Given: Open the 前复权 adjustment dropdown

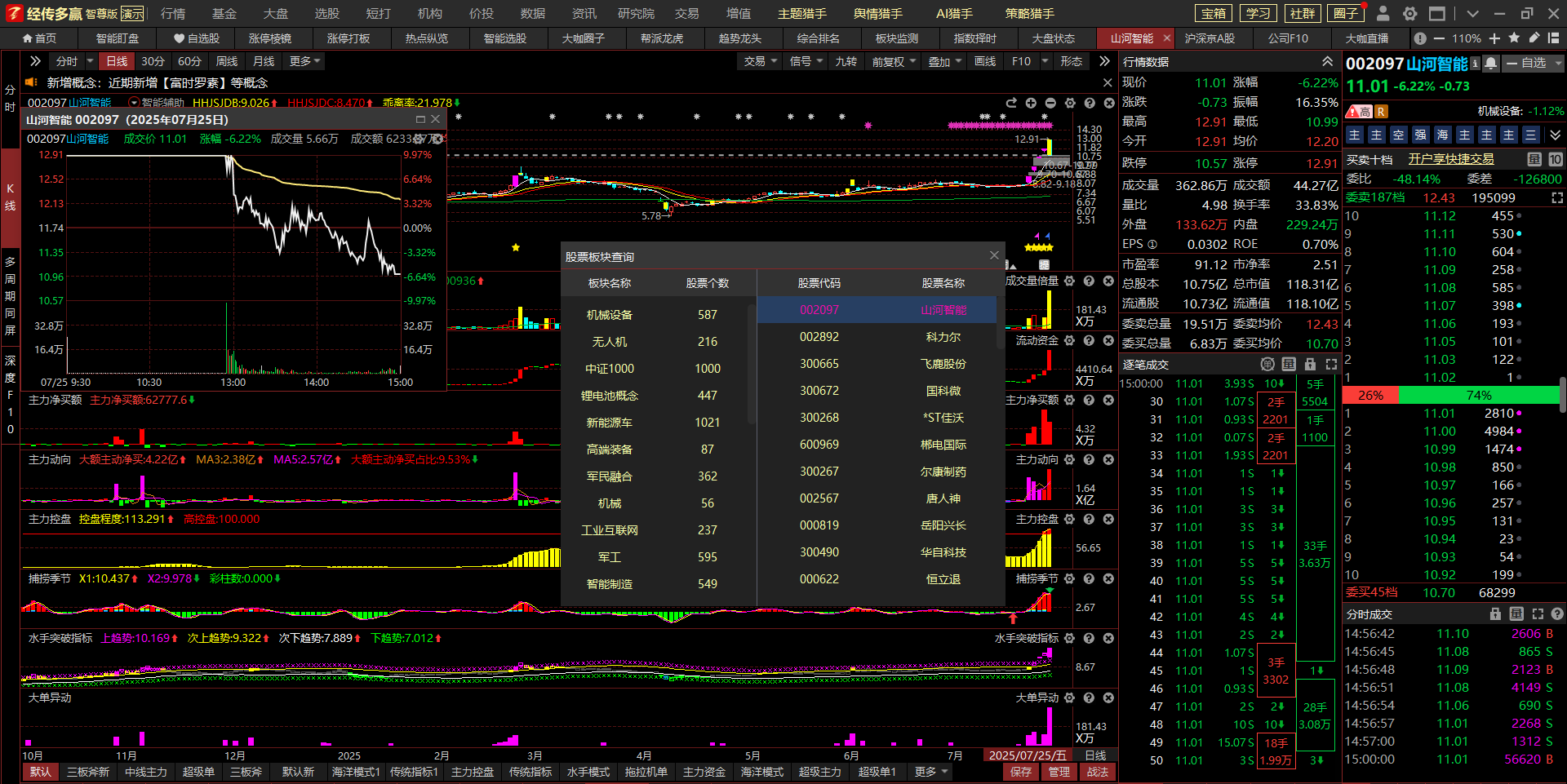Looking at the screenshot, I should [894, 61].
